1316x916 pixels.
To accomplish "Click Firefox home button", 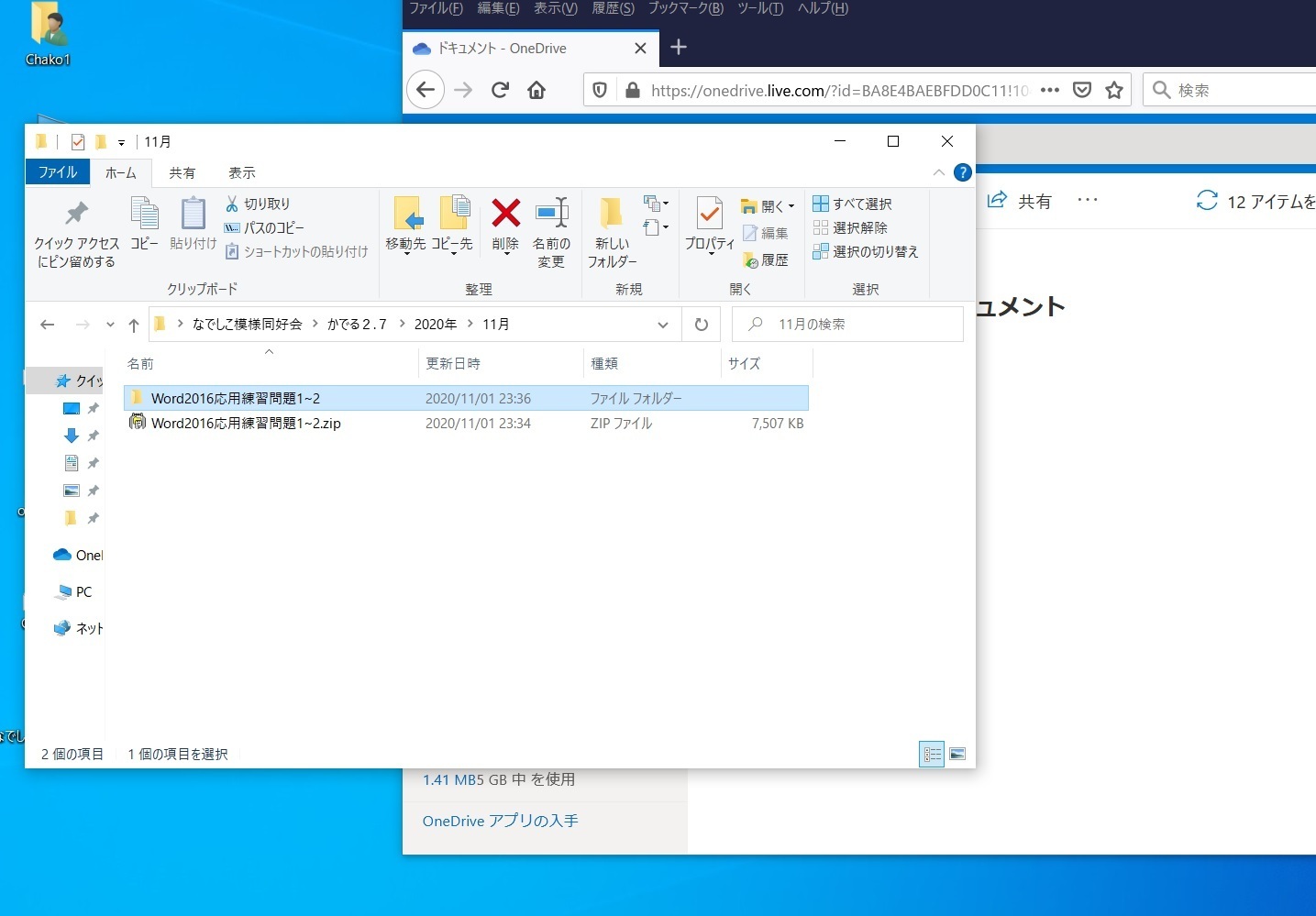I will 536,90.
